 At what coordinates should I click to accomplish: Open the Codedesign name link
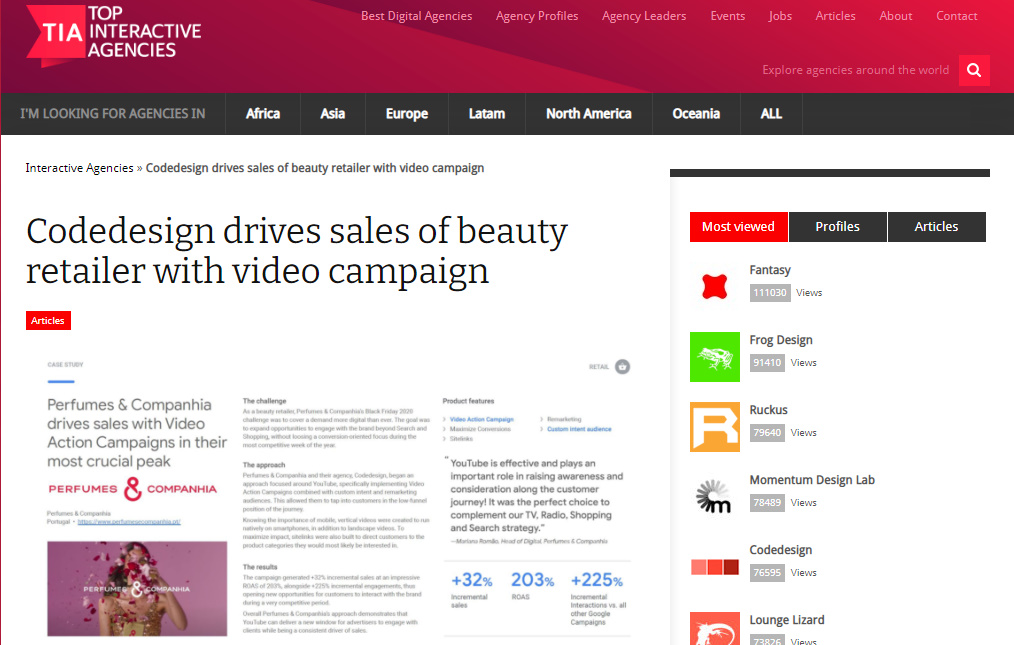(x=781, y=550)
